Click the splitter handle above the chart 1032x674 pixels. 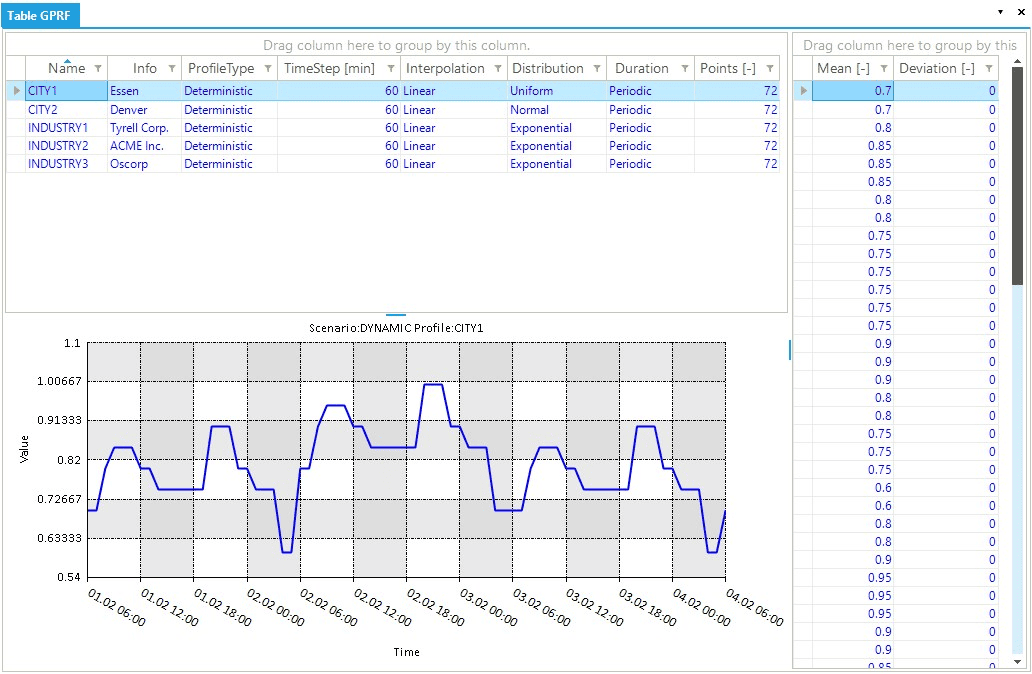pyautogui.click(x=396, y=315)
